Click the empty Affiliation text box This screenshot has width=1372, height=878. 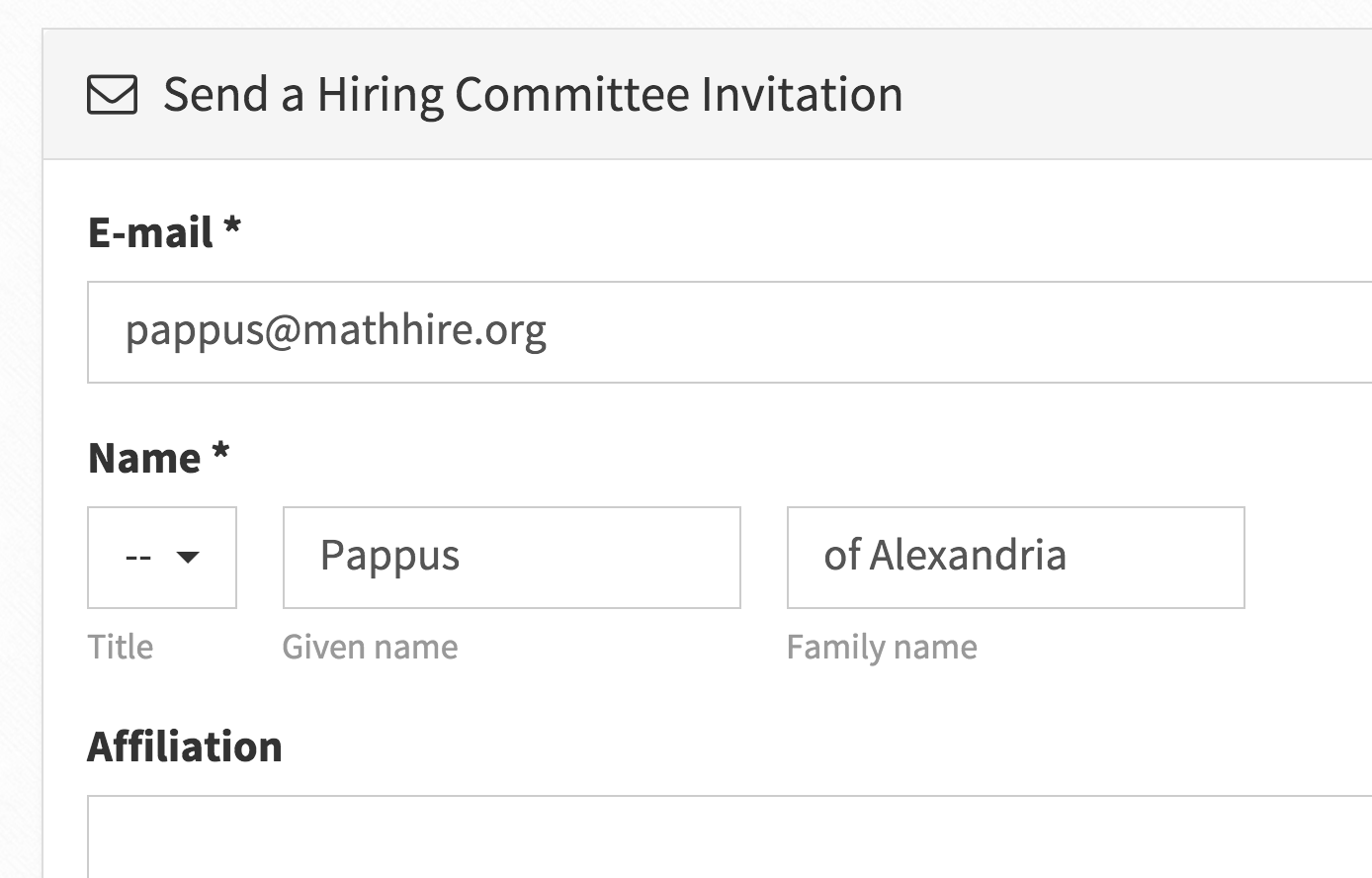pos(729,836)
